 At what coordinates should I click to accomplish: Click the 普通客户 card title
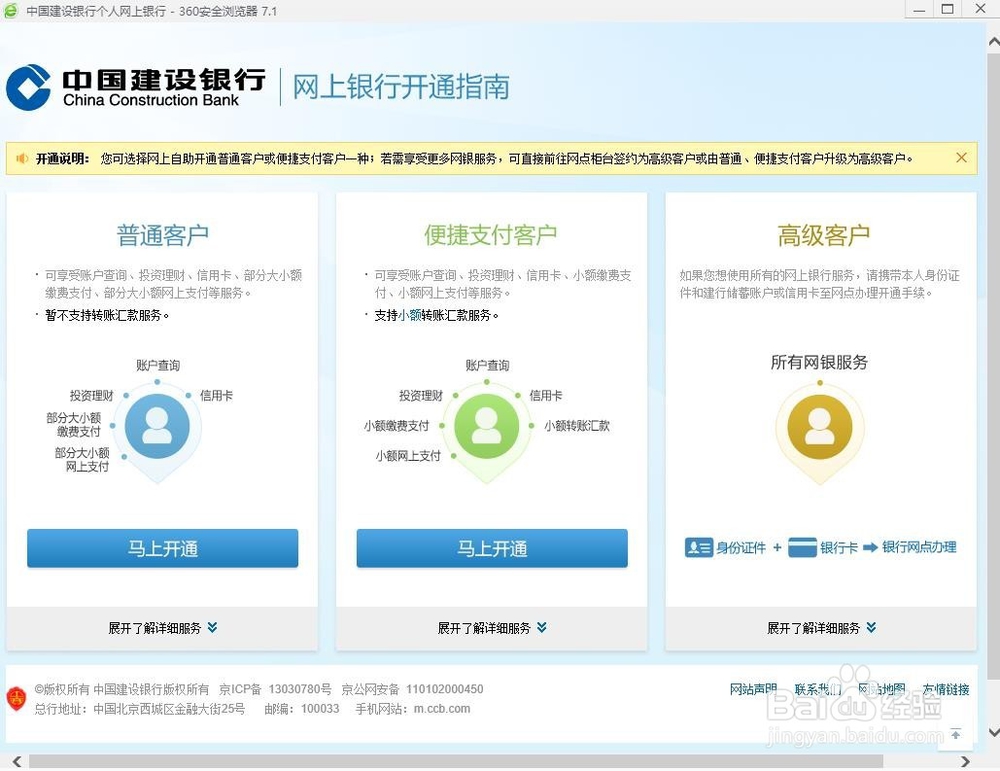(x=163, y=235)
